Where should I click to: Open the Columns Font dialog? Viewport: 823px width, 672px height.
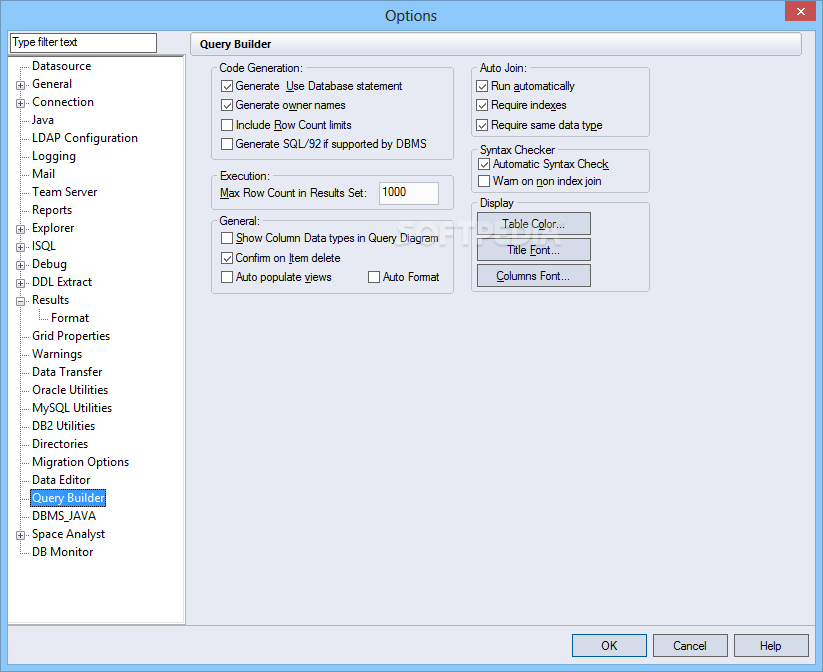(534, 276)
